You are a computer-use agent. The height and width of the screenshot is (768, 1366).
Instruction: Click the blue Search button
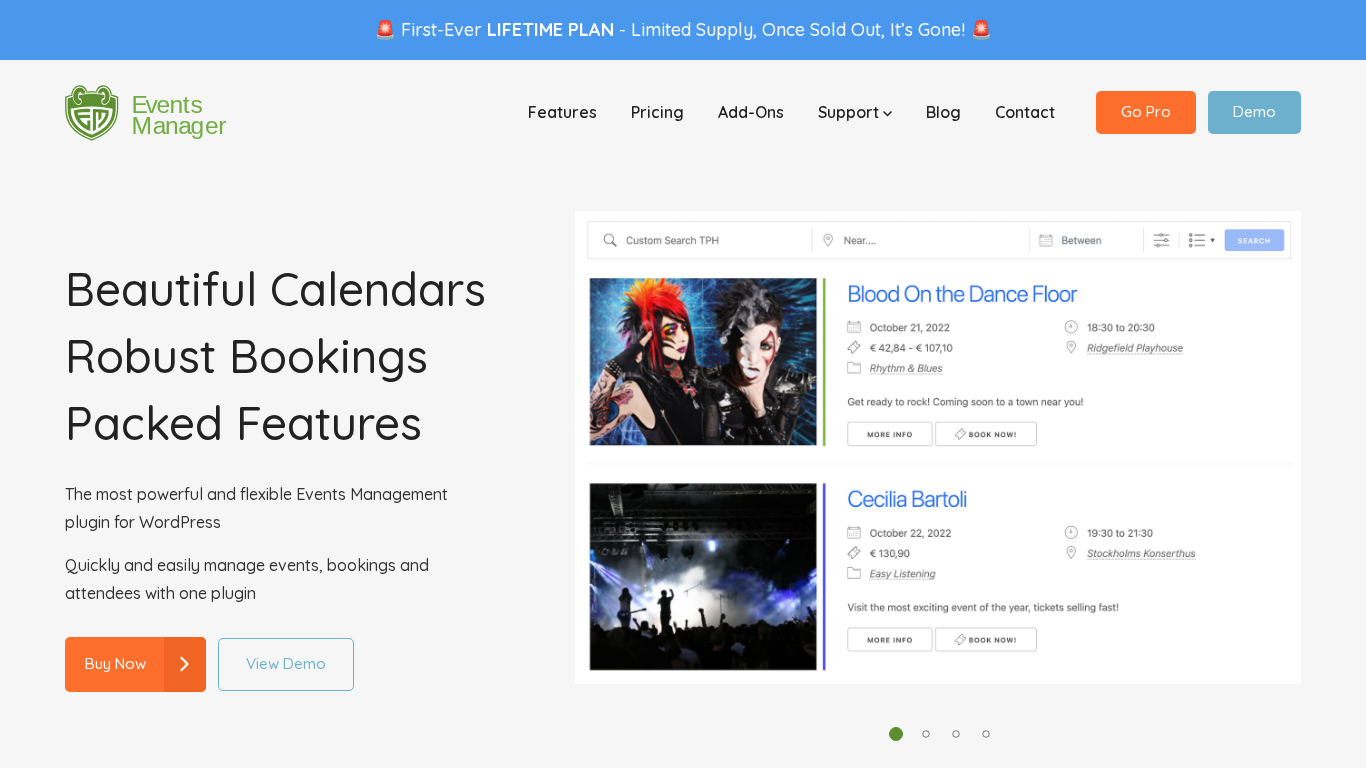click(1254, 240)
